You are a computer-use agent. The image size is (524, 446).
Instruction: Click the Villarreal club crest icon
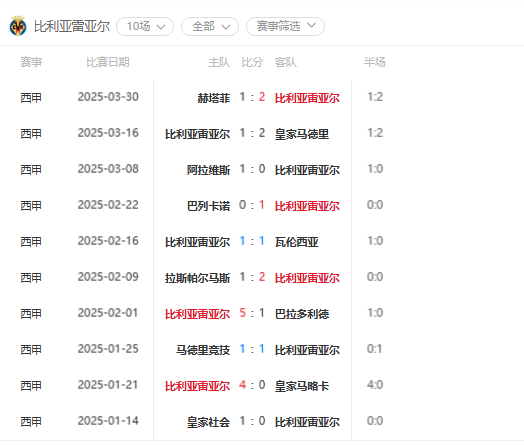[x=18, y=26]
